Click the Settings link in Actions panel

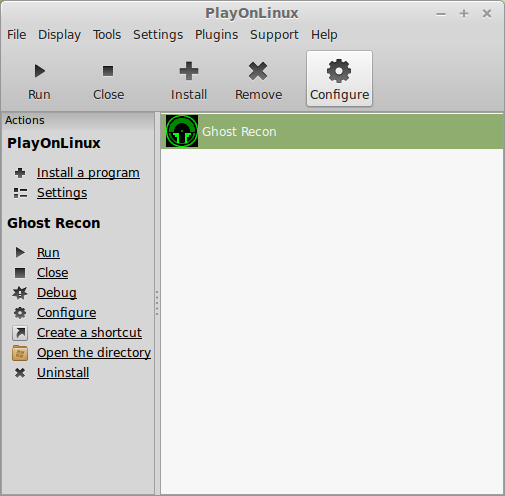pos(62,193)
